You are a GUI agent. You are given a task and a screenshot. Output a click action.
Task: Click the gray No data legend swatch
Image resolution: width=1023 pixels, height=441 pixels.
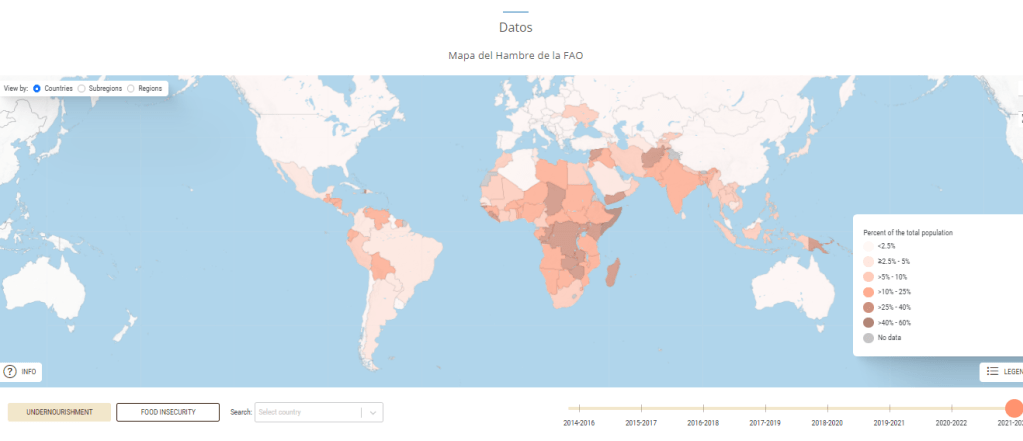[868, 337]
